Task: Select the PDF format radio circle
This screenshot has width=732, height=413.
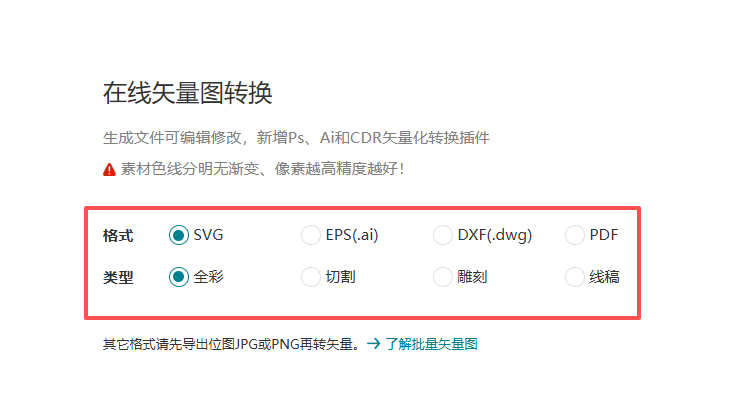Action: 575,235
